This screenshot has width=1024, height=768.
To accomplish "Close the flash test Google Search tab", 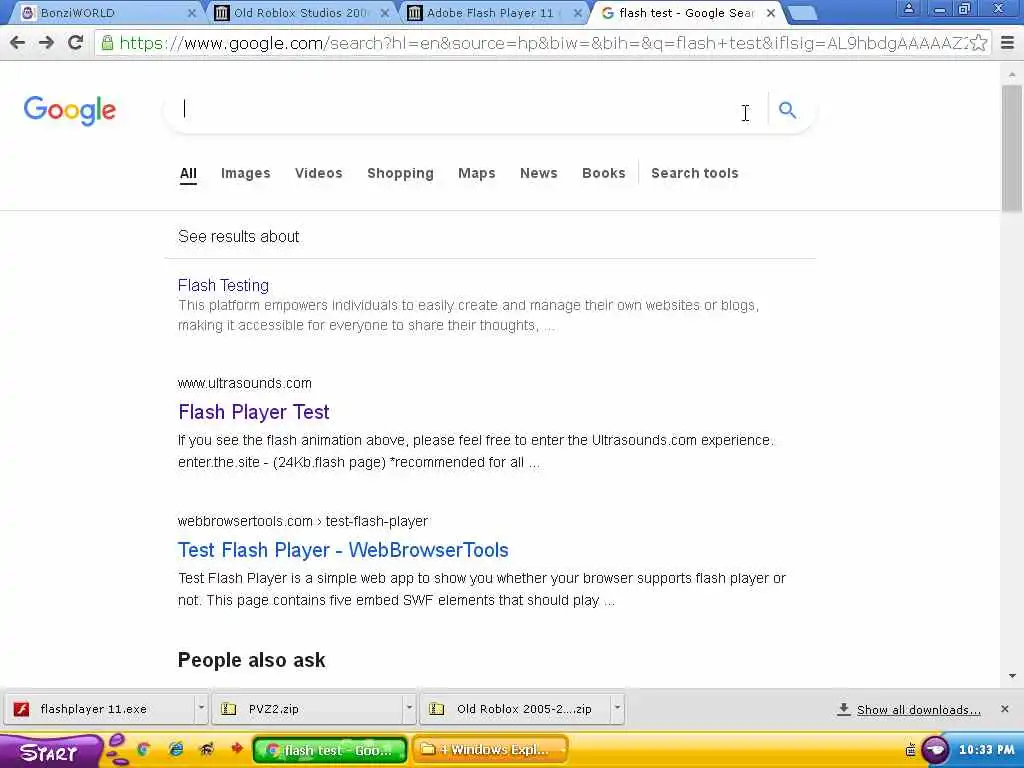I will tap(771, 13).
